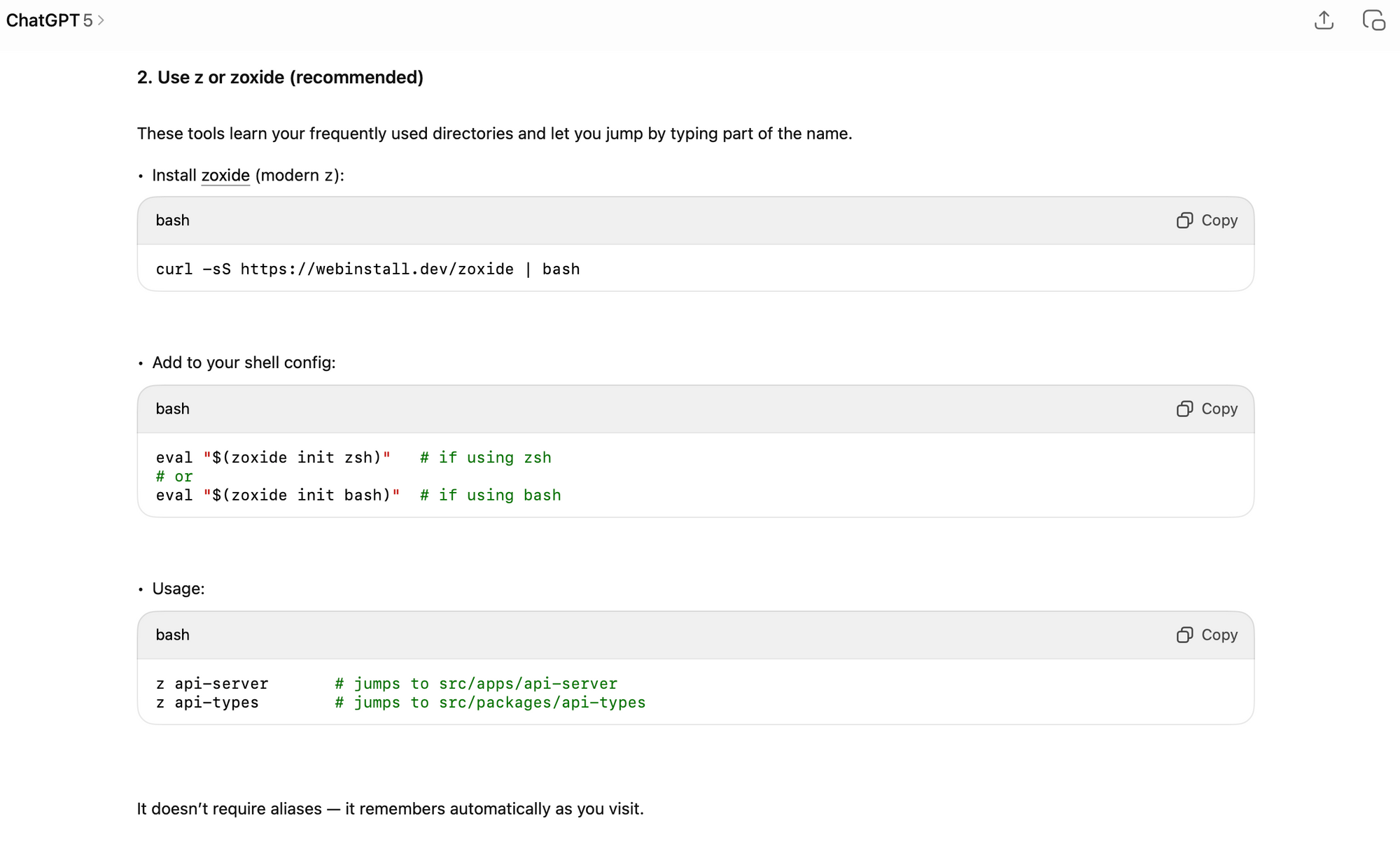
Task: Click the 'Usage:' bullet text
Action: point(178,589)
